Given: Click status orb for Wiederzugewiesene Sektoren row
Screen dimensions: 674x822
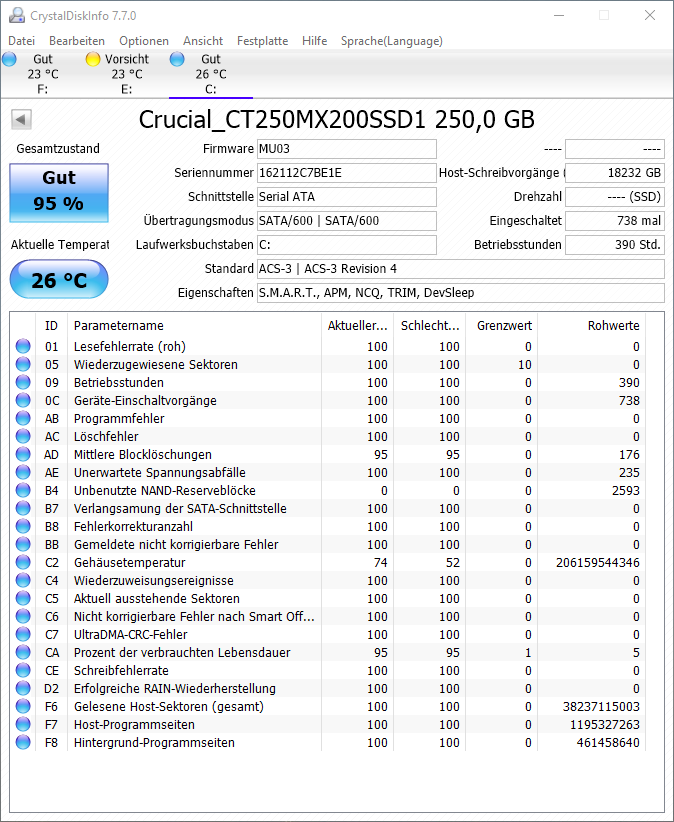Looking at the screenshot, I should pos(23,364).
